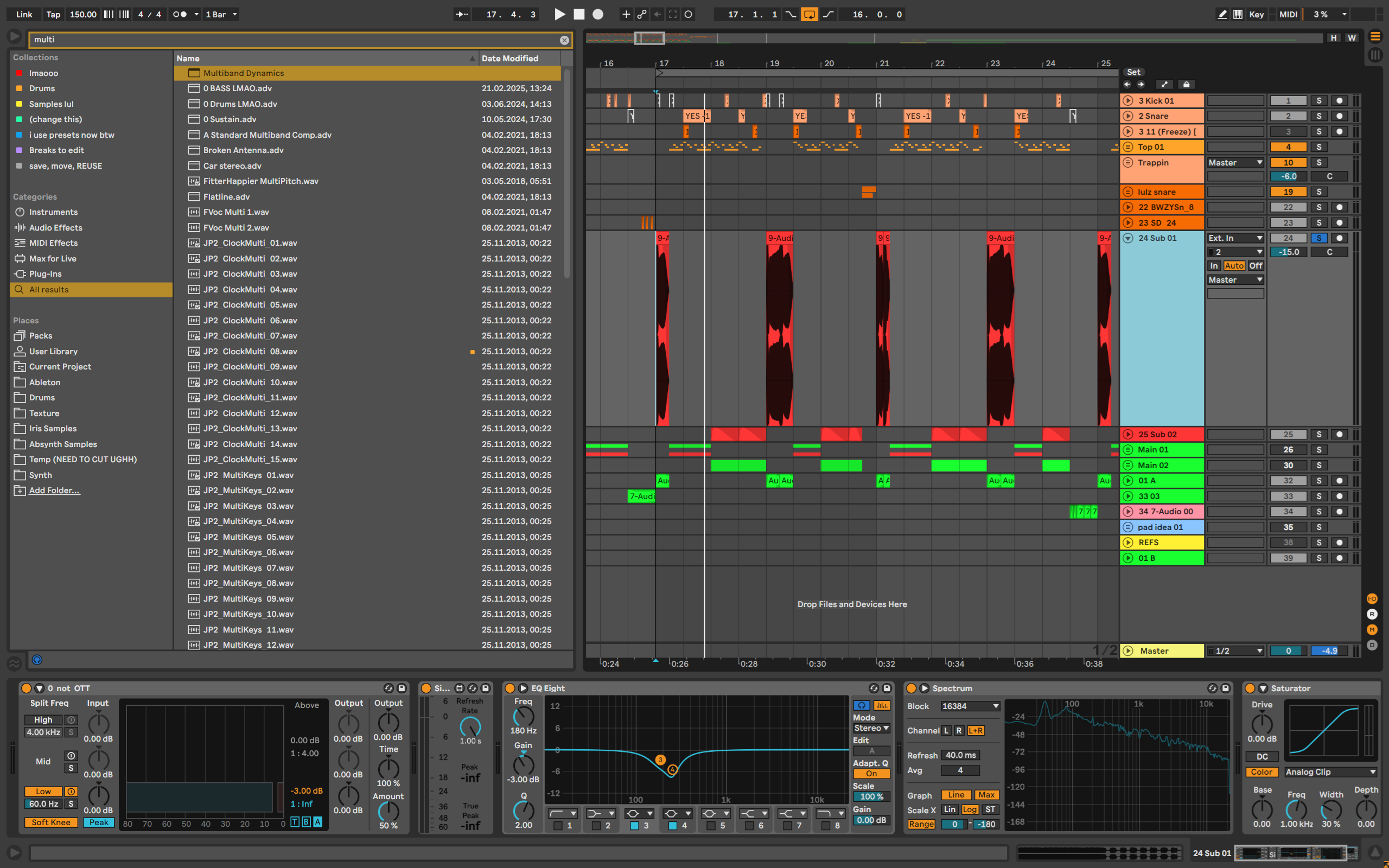
Task: Click the Stop transport button
Action: (578, 14)
